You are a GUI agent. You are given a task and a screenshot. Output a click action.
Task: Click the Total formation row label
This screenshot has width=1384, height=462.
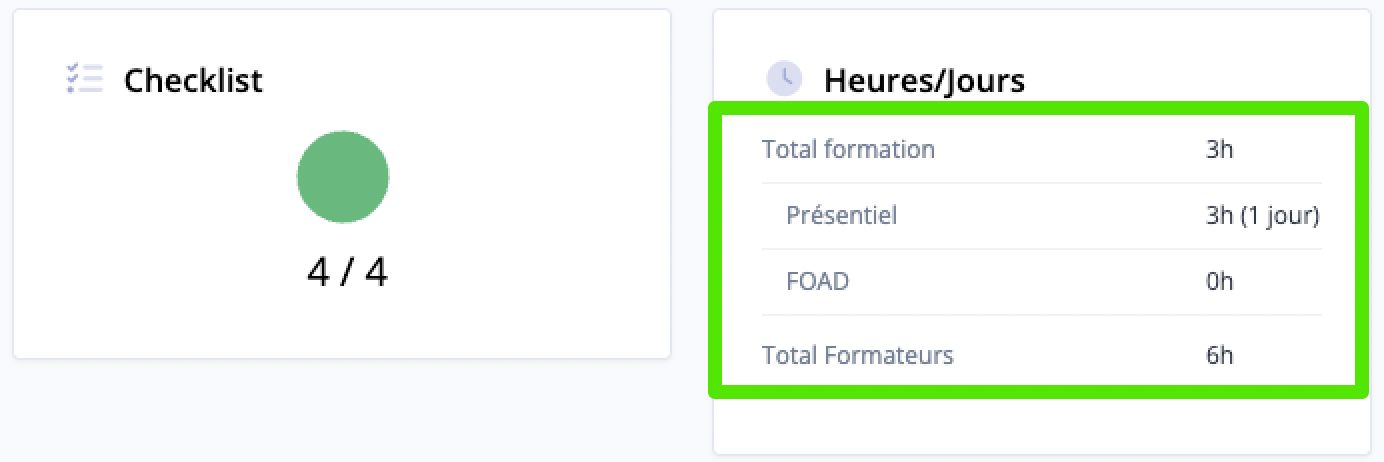(x=848, y=150)
